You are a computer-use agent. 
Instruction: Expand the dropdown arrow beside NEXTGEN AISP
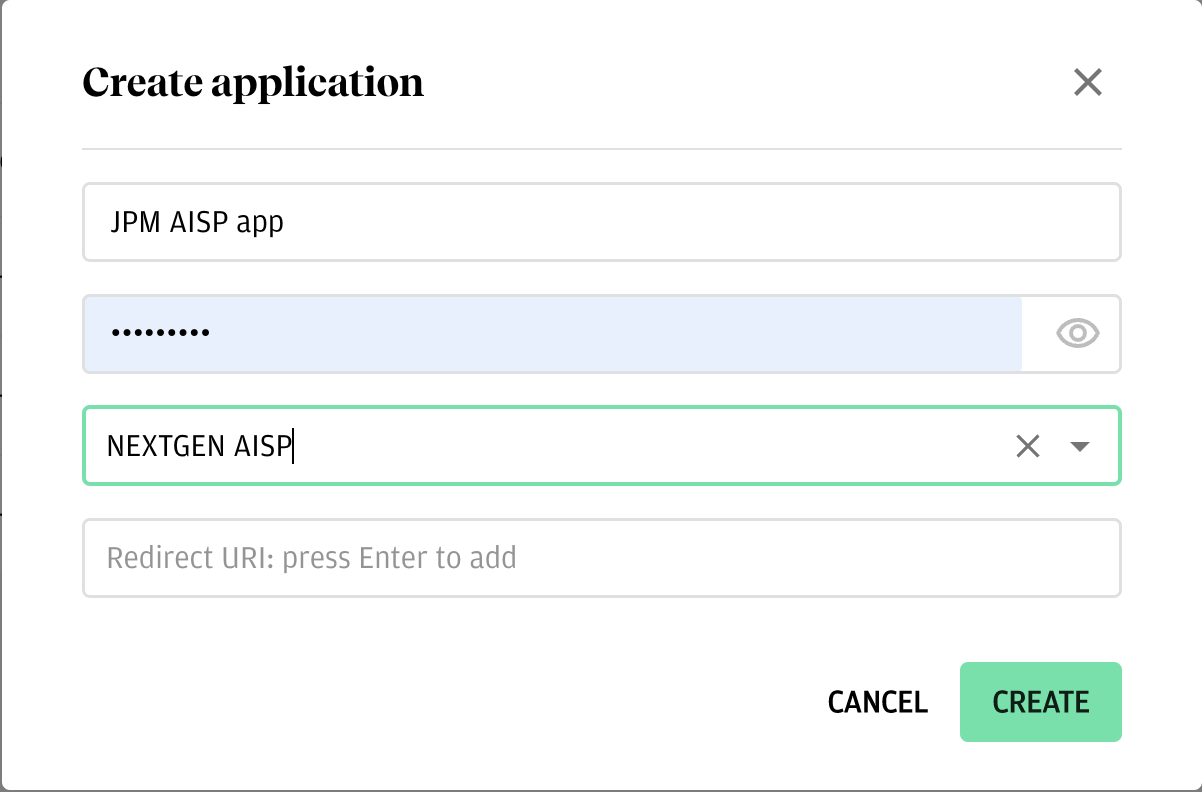(x=1079, y=447)
